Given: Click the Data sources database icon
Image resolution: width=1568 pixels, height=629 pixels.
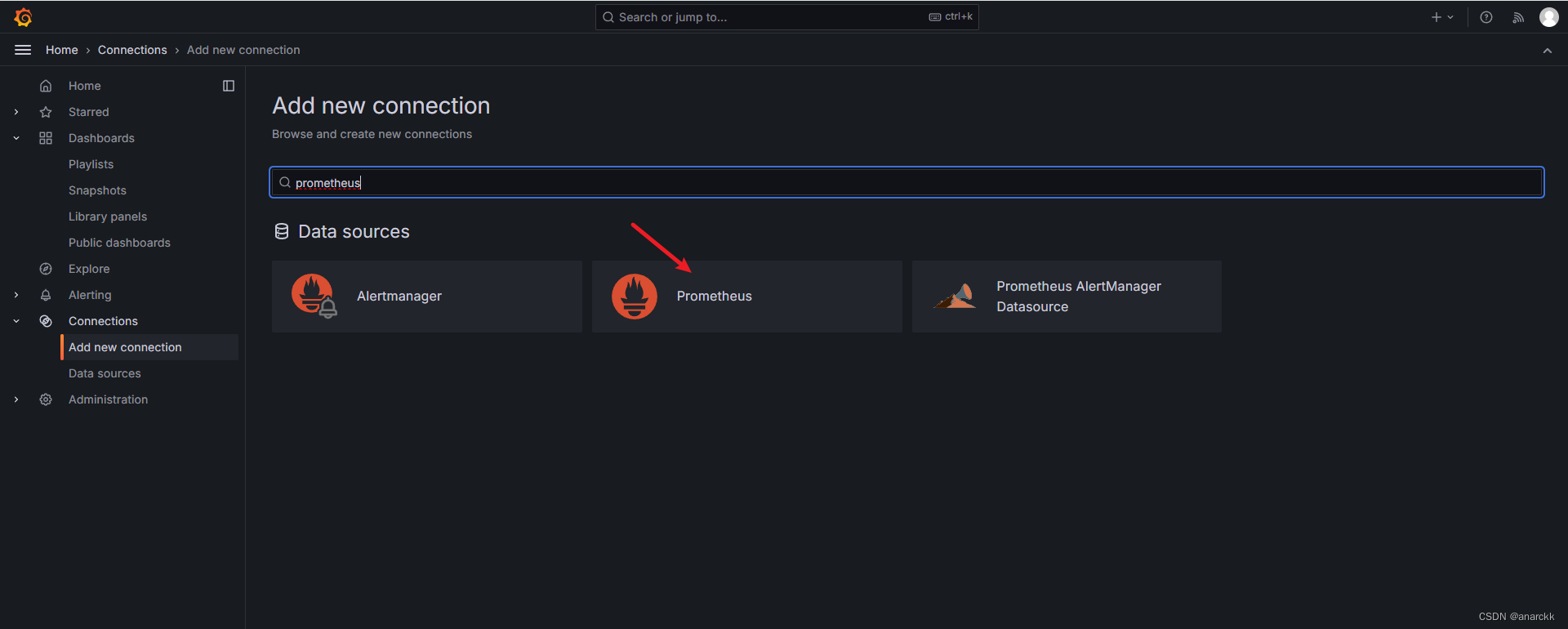Looking at the screenshot, I should [x=282, y=231].
